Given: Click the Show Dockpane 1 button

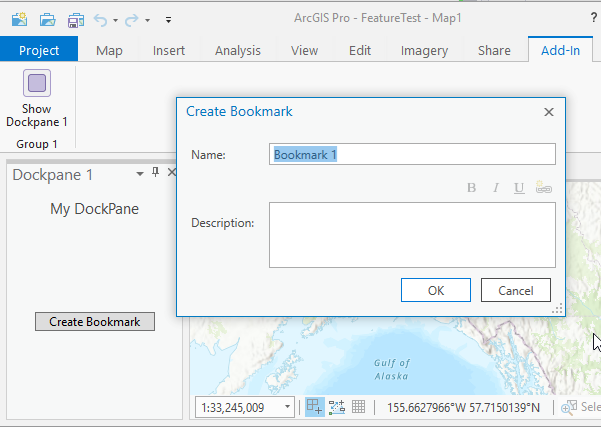Looking at the screenshot, I should tap(37, 99).
